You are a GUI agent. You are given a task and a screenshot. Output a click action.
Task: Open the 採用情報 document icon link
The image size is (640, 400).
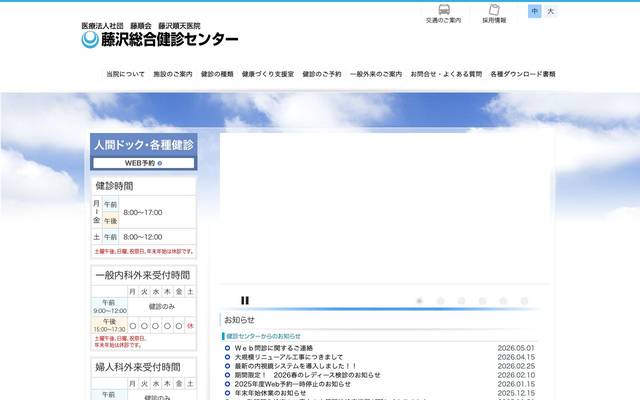494,14
